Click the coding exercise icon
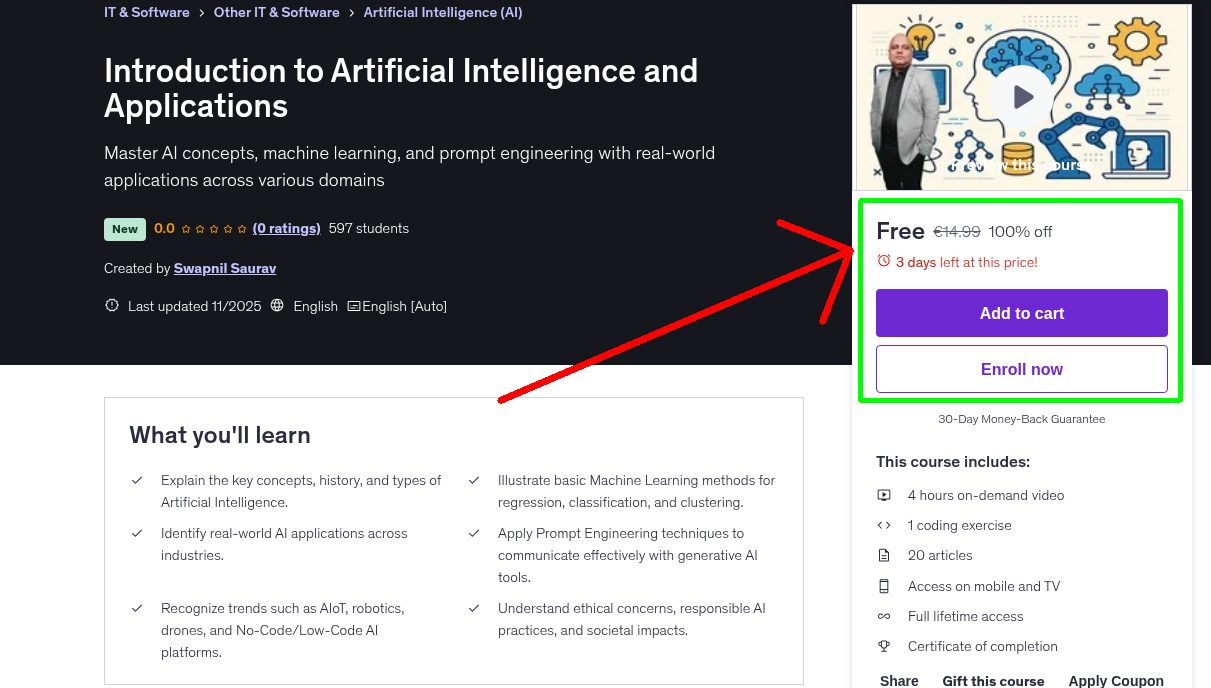The width and height of the screenshot is (1211, 688). click(884, 524)
